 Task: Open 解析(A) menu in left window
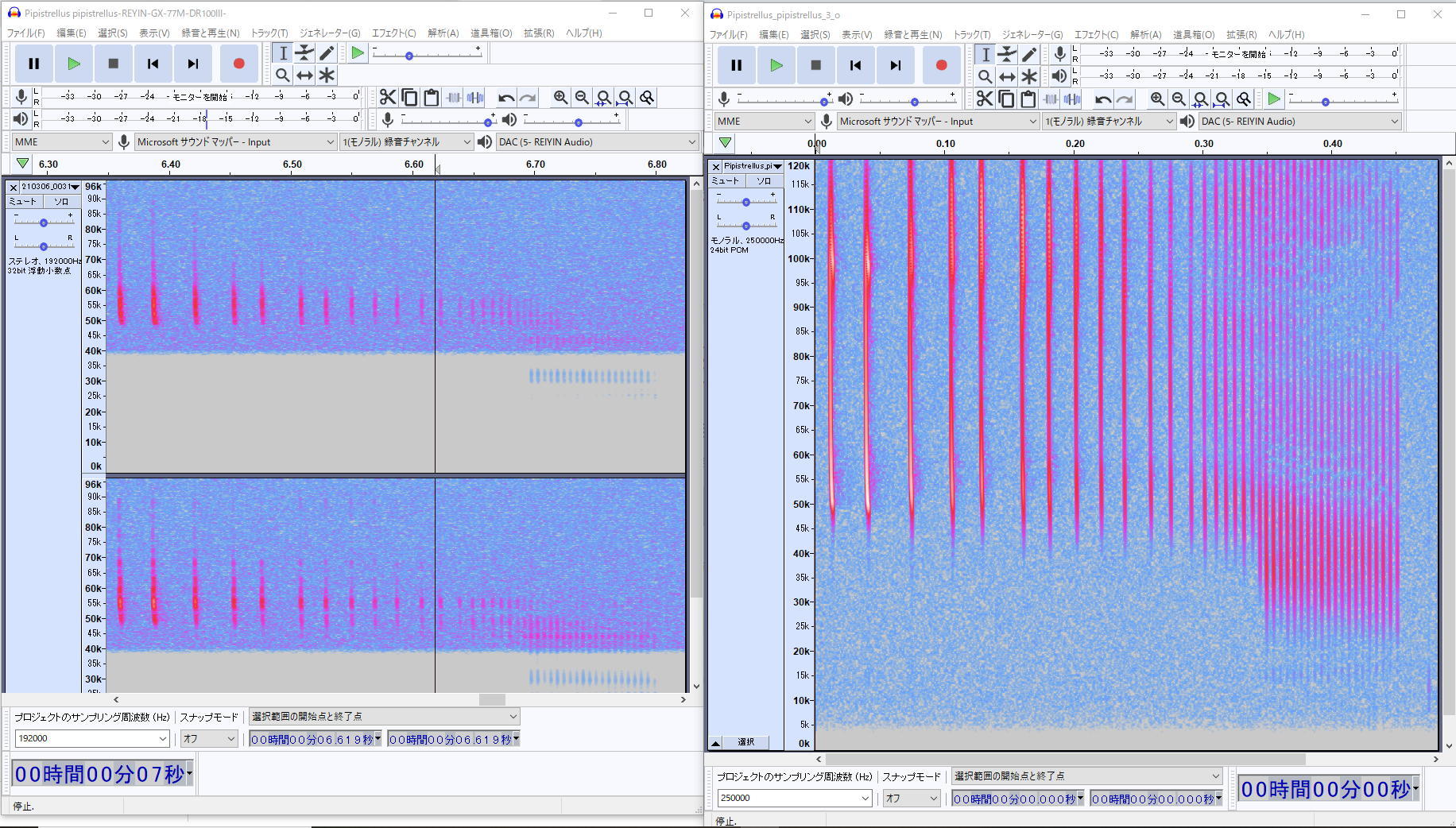(443, 33)
